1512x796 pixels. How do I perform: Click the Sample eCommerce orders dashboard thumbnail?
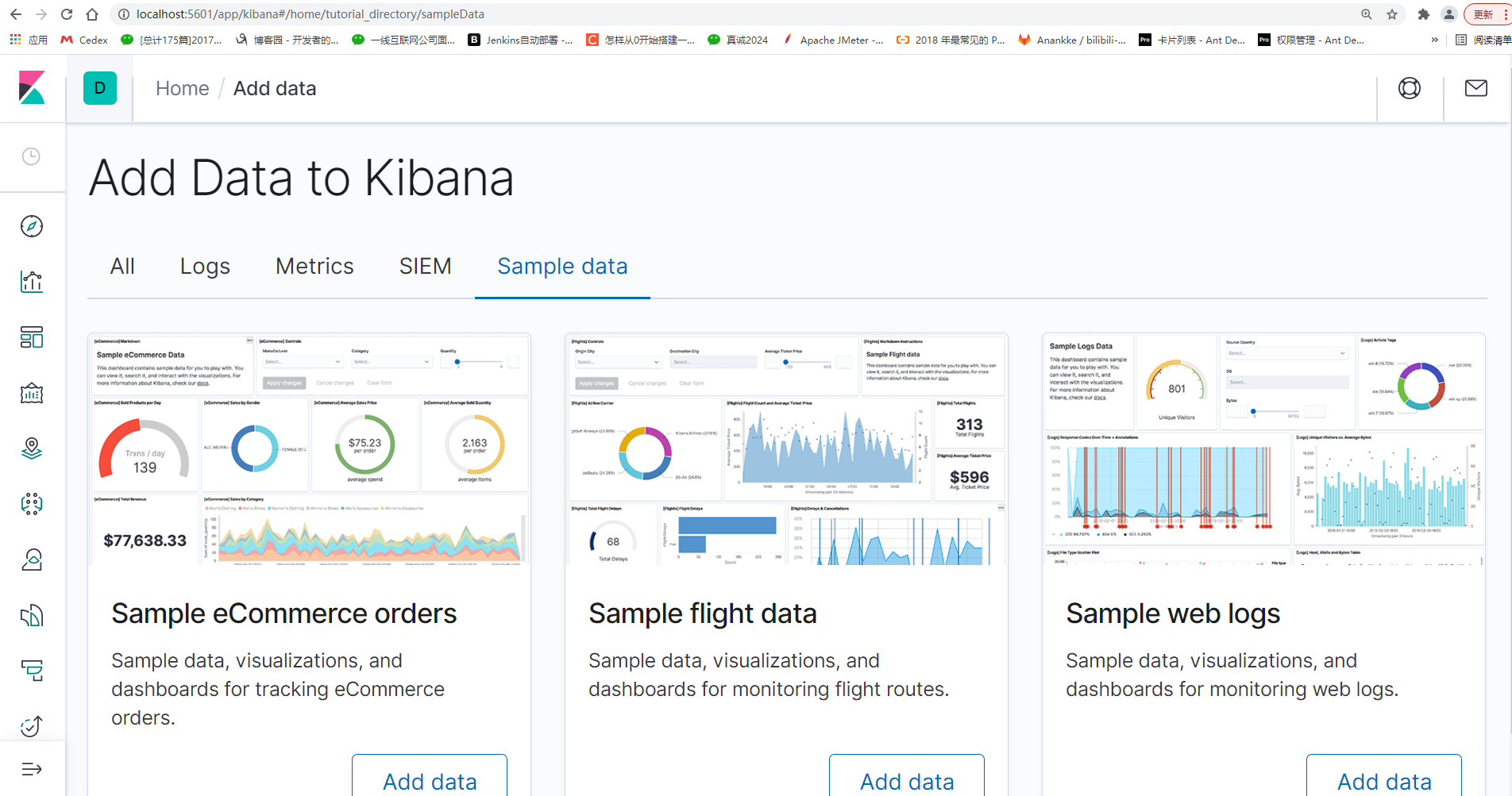coord(309,449)
